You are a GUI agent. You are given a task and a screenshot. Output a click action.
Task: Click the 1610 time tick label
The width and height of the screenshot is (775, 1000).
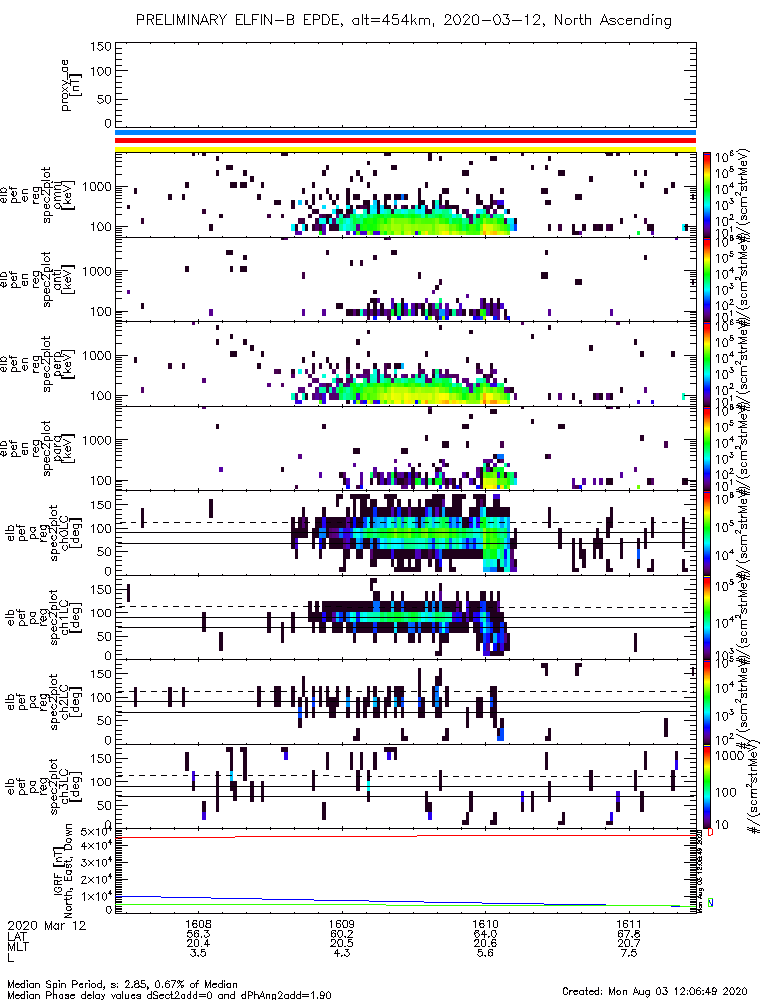coord(485,925)
